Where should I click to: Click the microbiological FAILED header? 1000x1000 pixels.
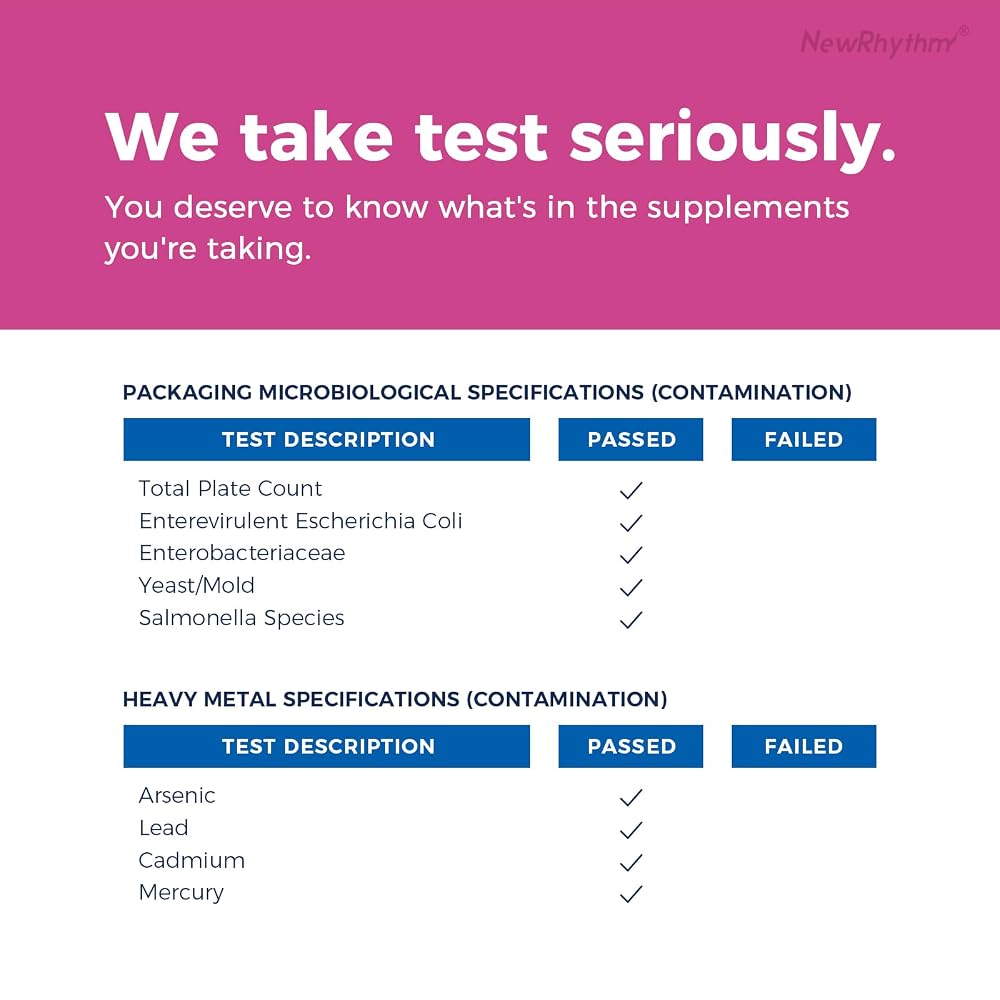point(804,439)
